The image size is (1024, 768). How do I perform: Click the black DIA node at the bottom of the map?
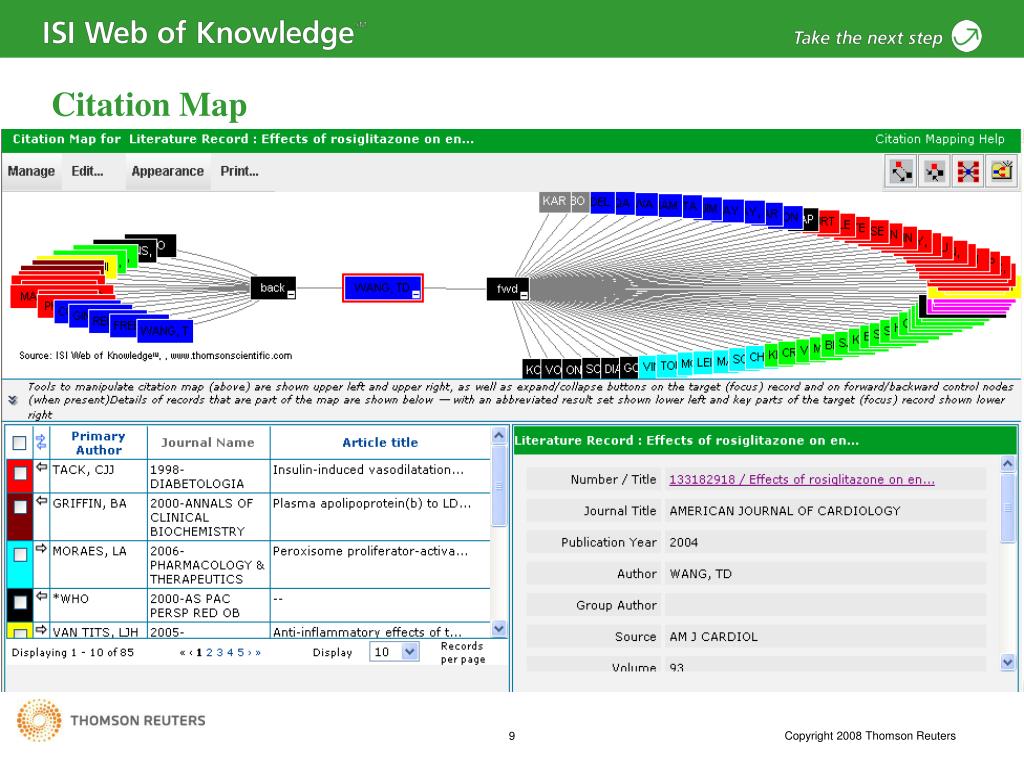click(611, 368)
